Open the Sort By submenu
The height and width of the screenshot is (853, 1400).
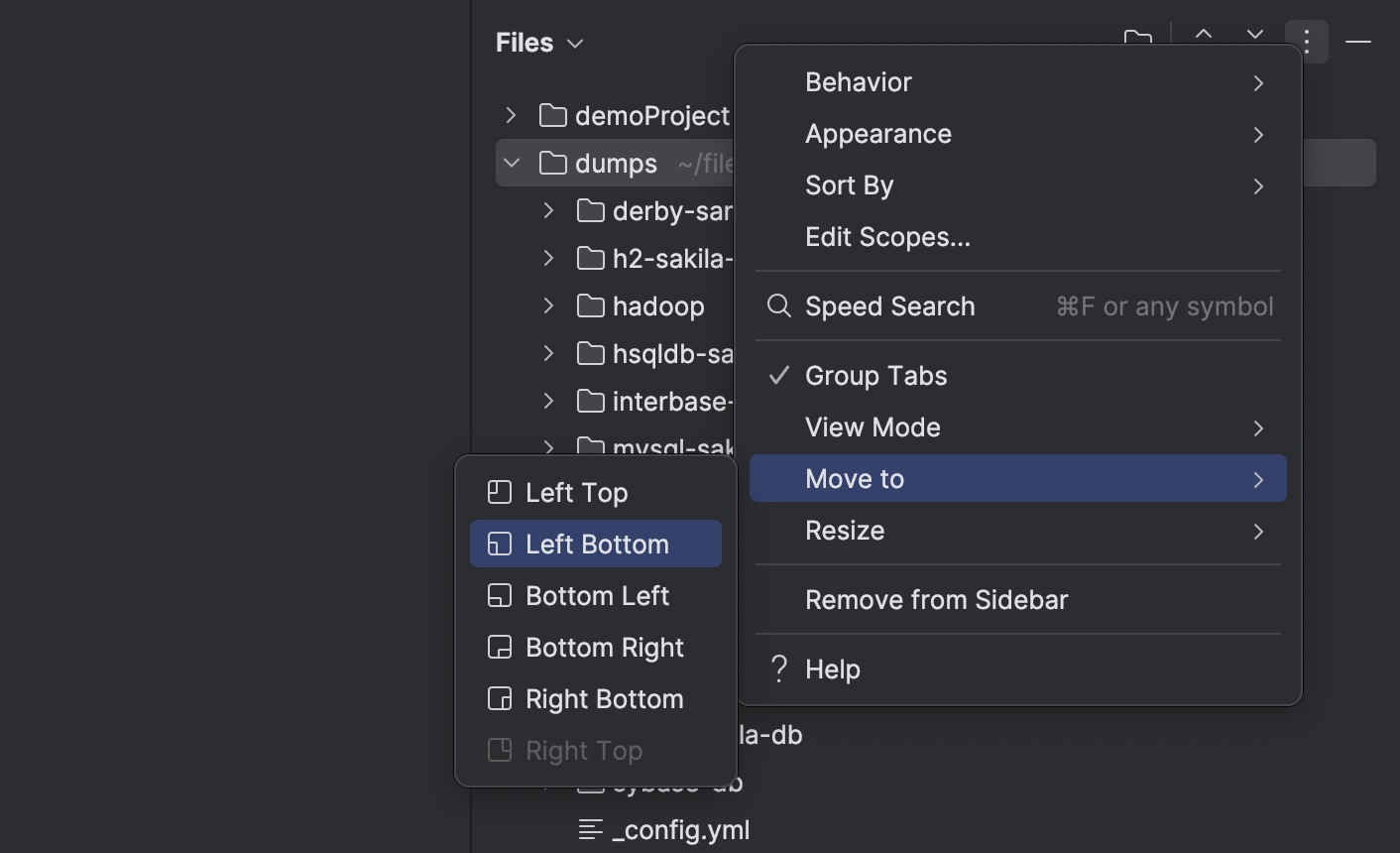850,185
